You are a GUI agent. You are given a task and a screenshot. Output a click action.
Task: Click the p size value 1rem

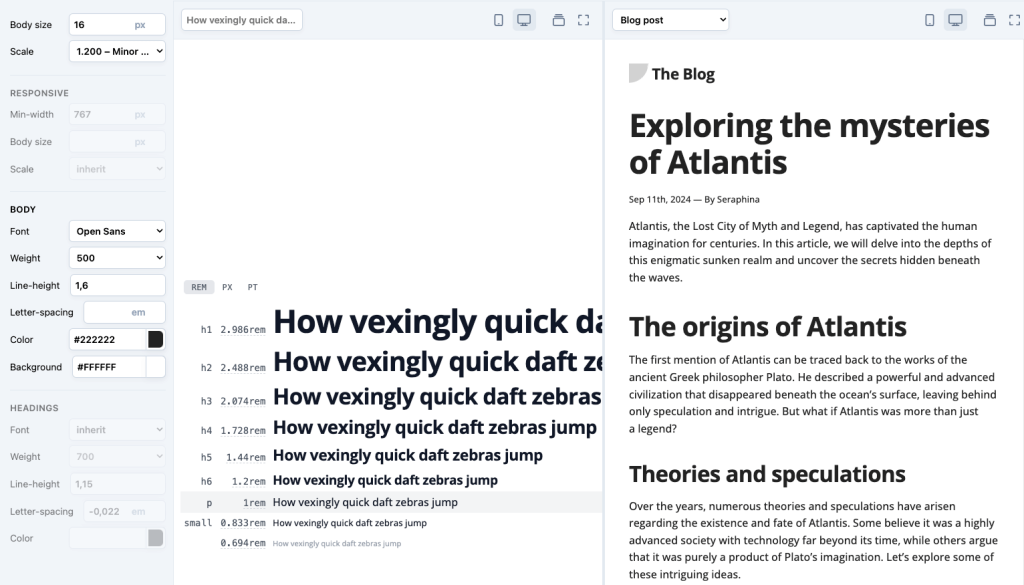pos(254,503)
